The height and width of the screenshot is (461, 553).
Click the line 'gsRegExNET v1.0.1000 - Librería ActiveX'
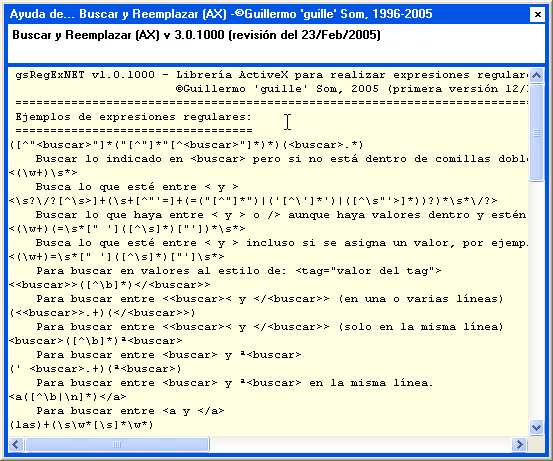pos(271,75)
